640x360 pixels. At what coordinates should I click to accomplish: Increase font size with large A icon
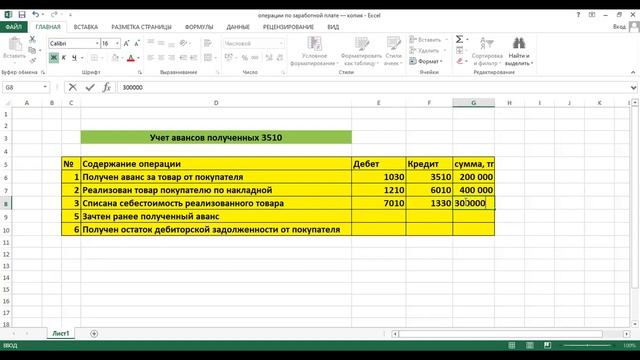127,43
